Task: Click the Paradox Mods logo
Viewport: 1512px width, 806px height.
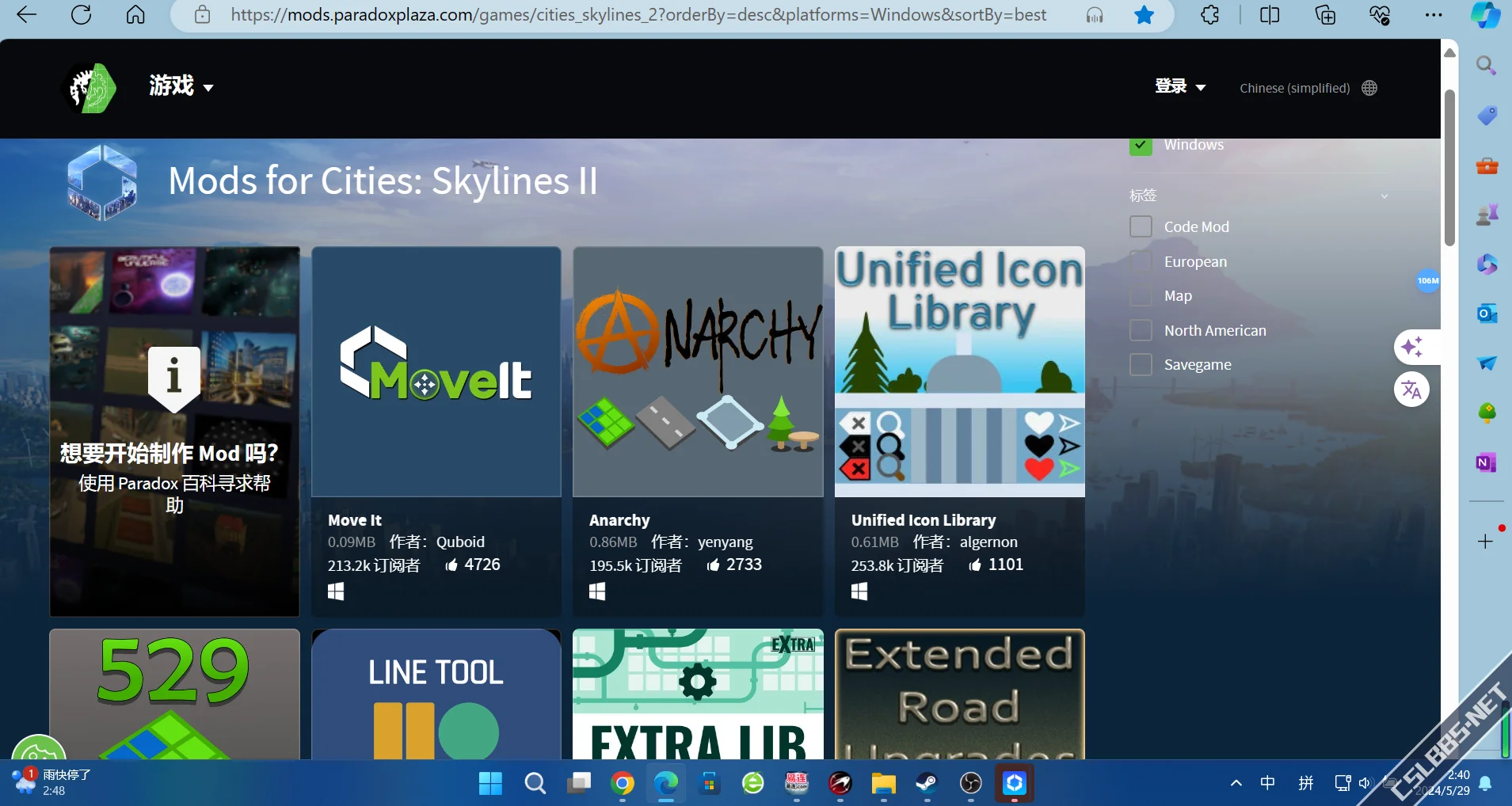Action: (x=90, y=88)
